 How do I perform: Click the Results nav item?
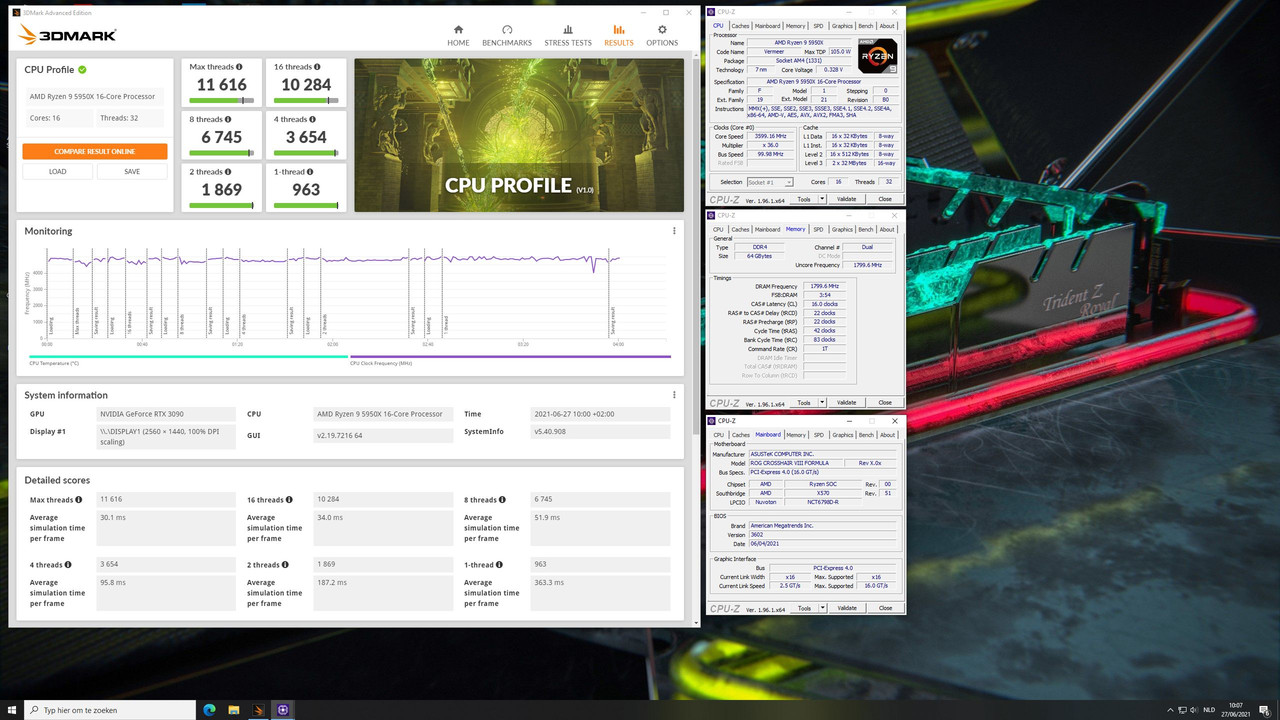[x=619, y=36]
